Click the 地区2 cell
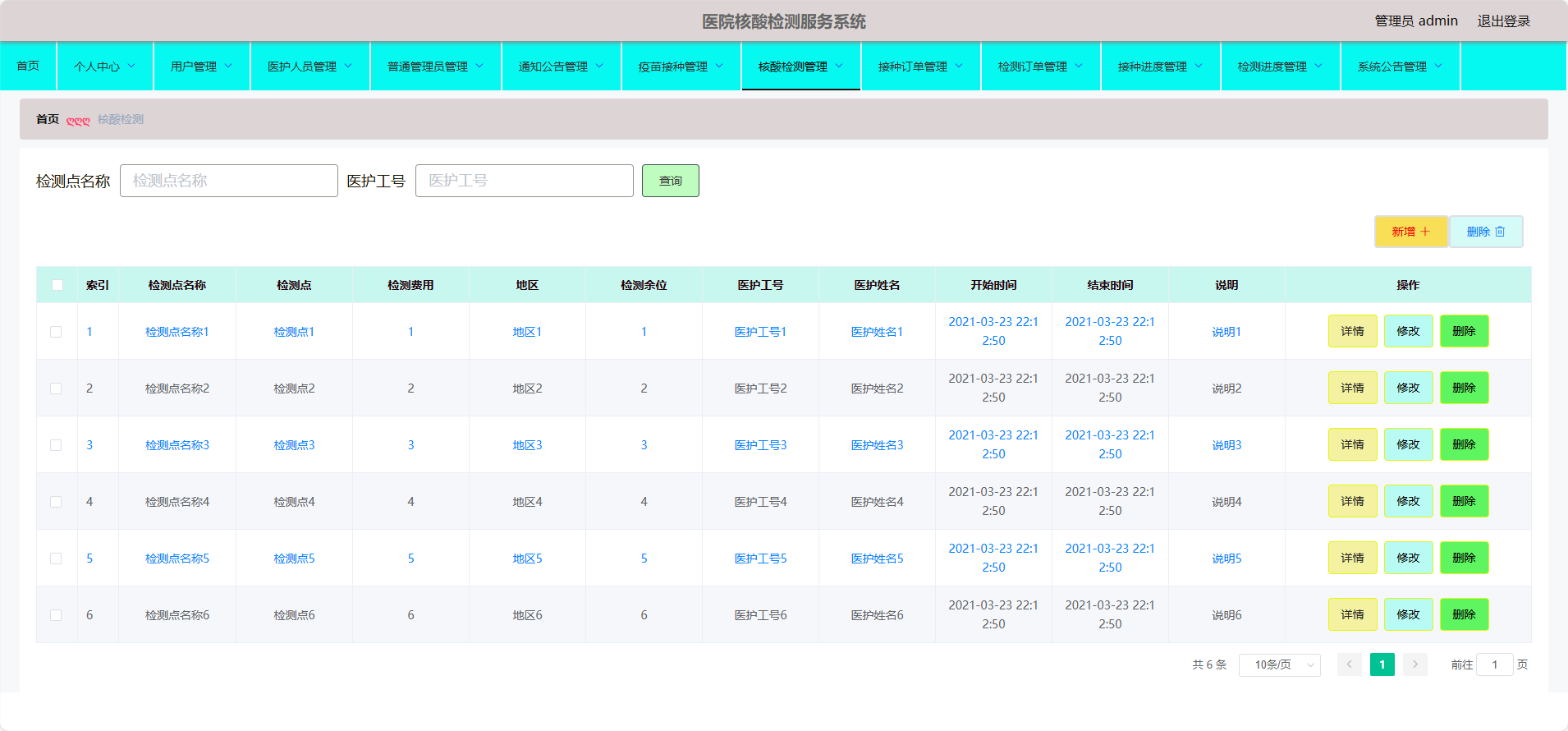 click(527, 388)
